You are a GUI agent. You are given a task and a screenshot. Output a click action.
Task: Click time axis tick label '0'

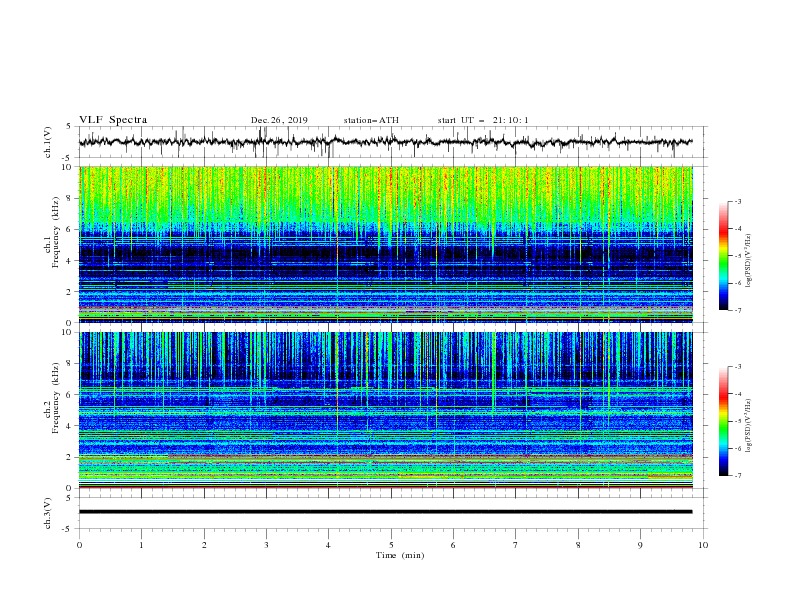(79, 545)
